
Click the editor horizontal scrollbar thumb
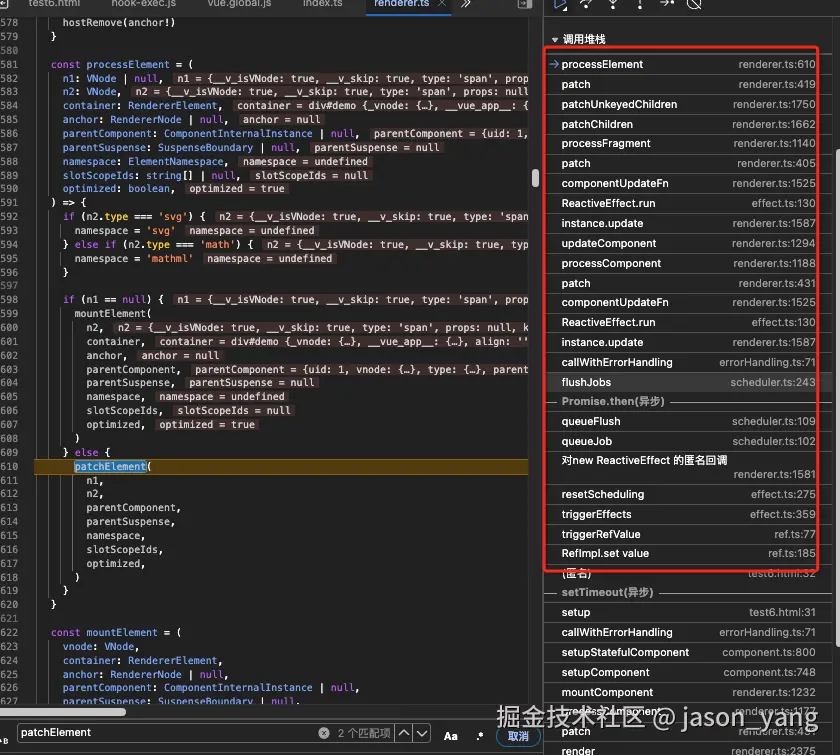coord(63,712)
